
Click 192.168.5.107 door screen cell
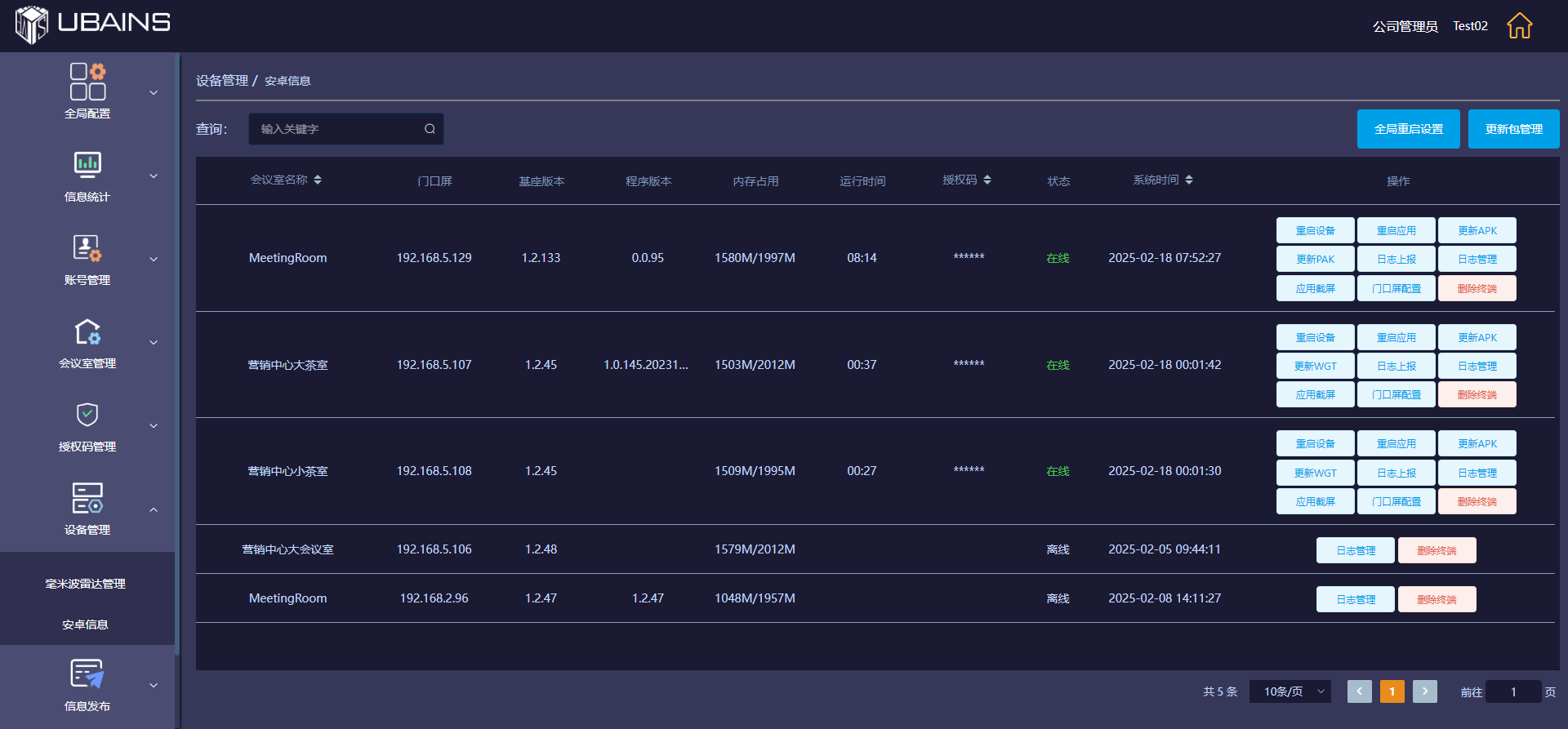pyautogui.click(x=434, y=364)
